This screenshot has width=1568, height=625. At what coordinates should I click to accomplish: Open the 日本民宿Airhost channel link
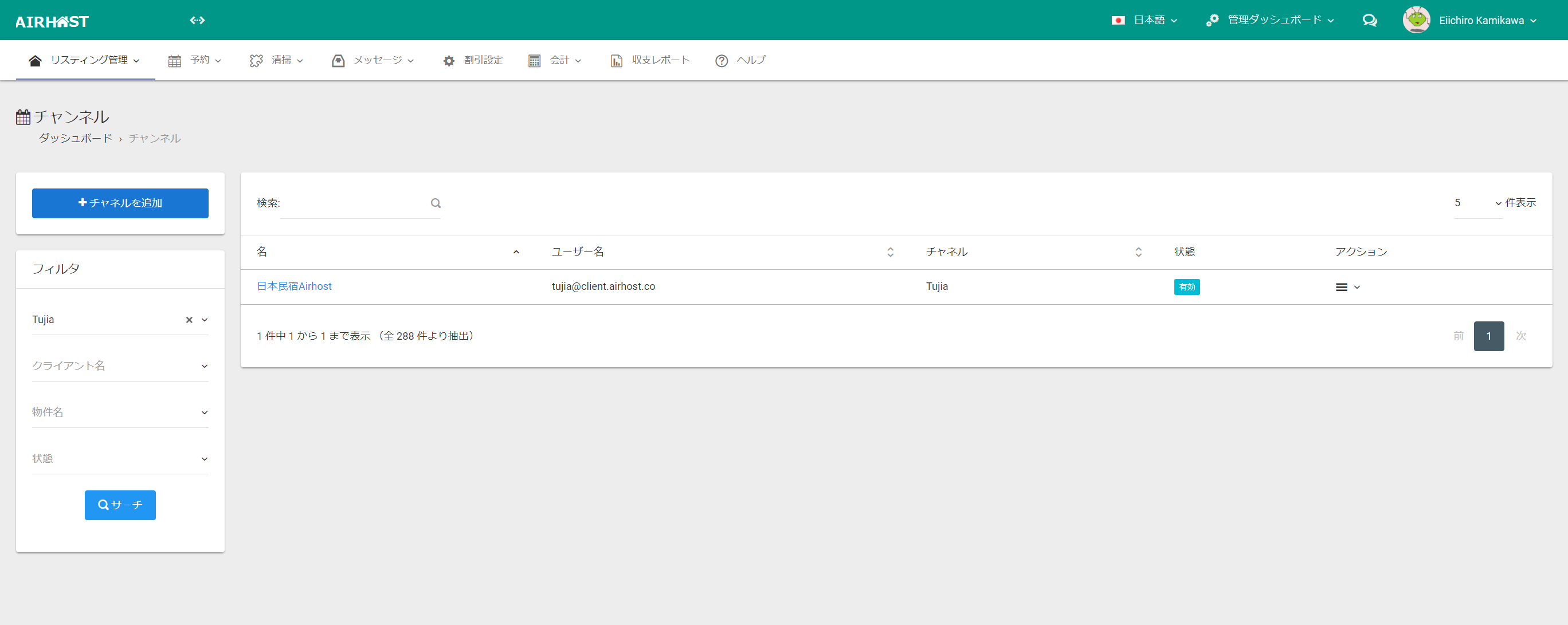[x=294, y=286]
